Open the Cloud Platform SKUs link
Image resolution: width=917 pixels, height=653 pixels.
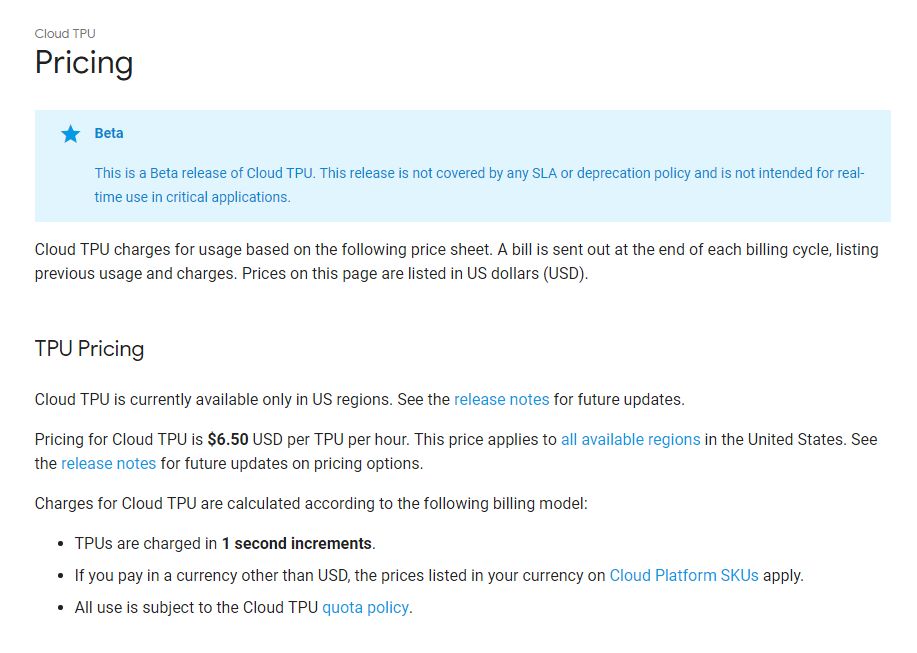pos(684,576)
